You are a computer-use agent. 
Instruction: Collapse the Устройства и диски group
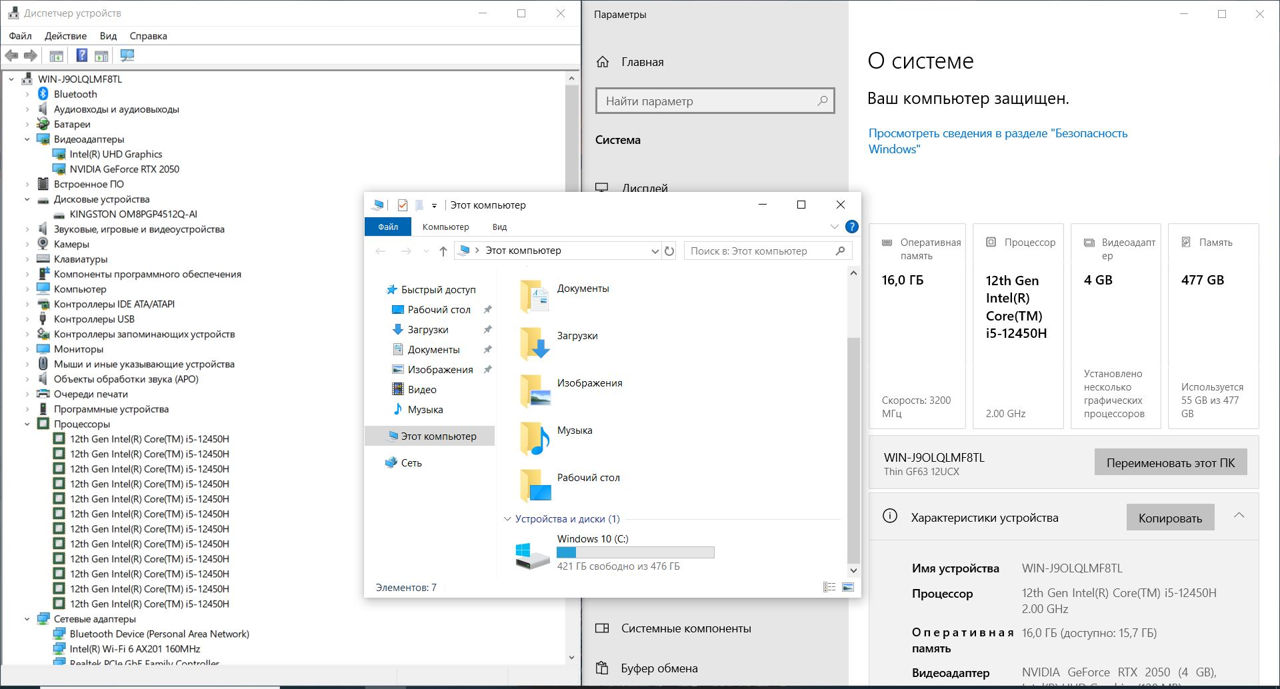point(507,519)
